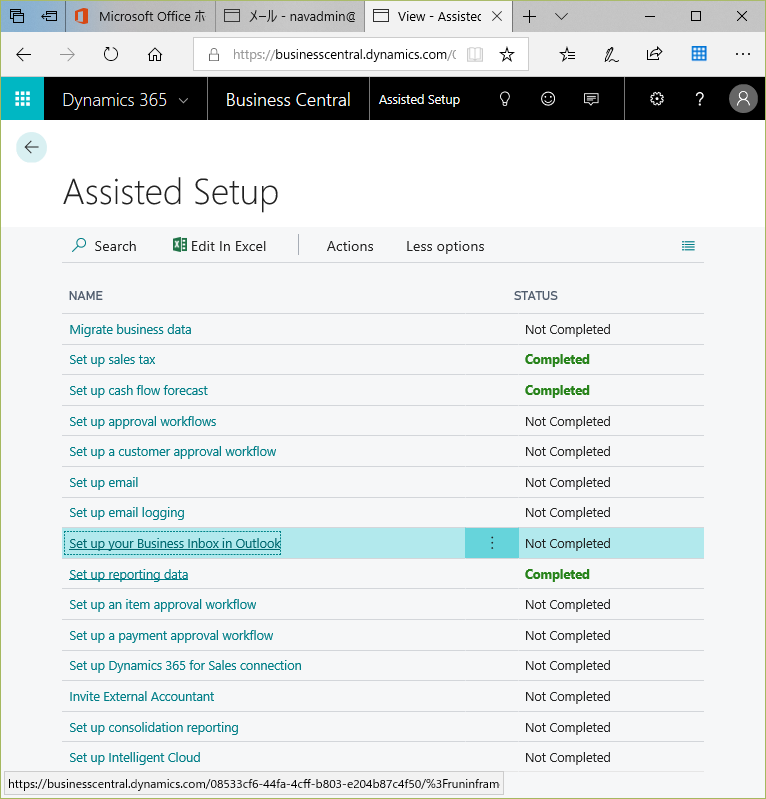Click the share page icon
This screenshot has height=799, width=766.
[x=654, y=54]
